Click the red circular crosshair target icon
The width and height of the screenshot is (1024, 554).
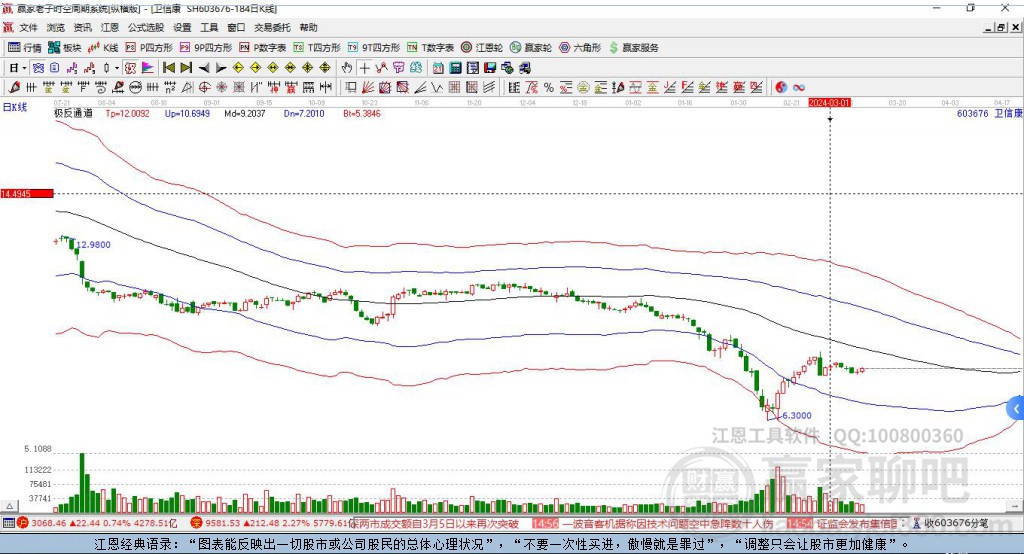[204, 88]
